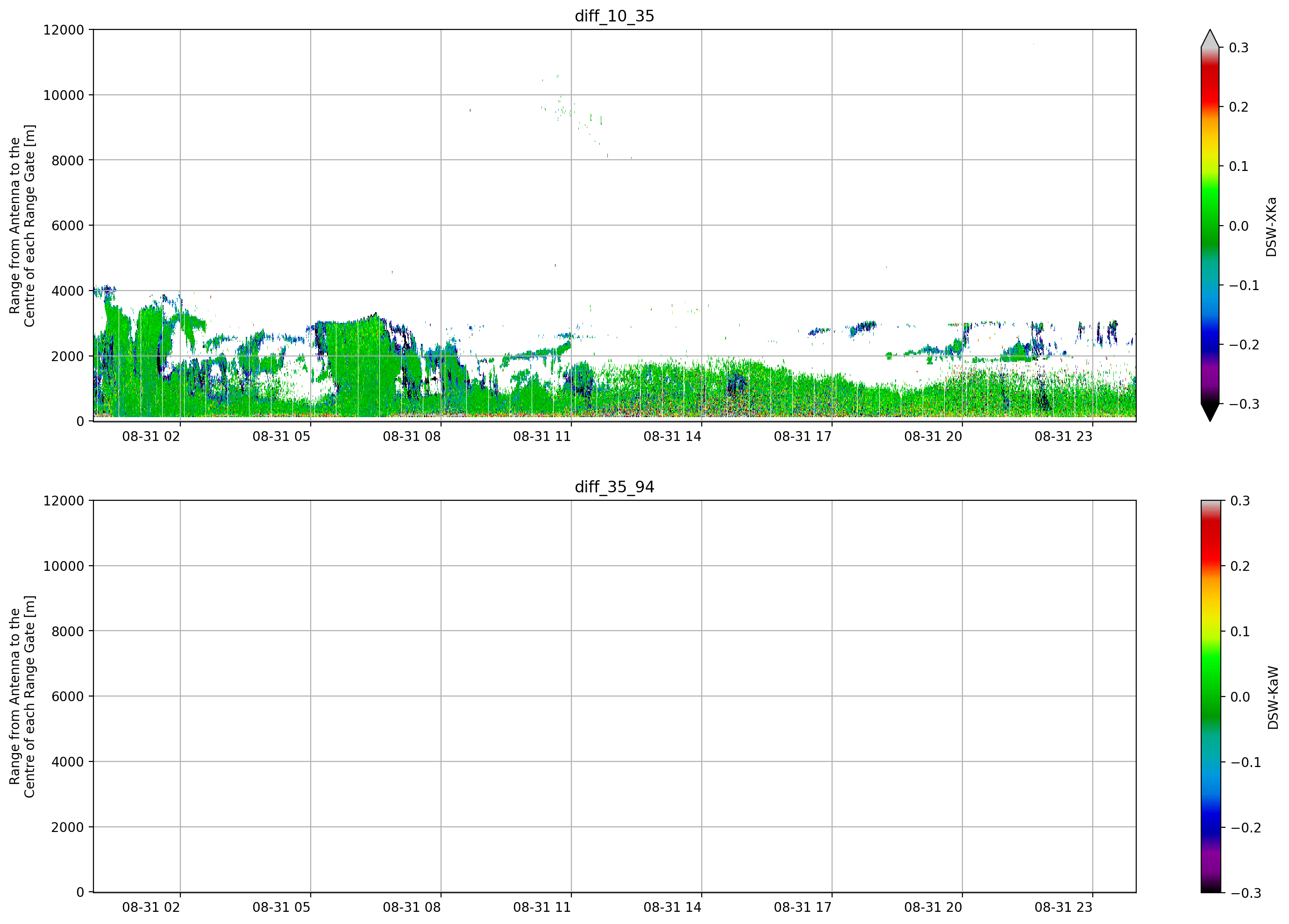This screenshot has width=1289, height=924.
Task: Click the 6000 y-axis label of the bottom plot
Action: [x=68, y=696]
